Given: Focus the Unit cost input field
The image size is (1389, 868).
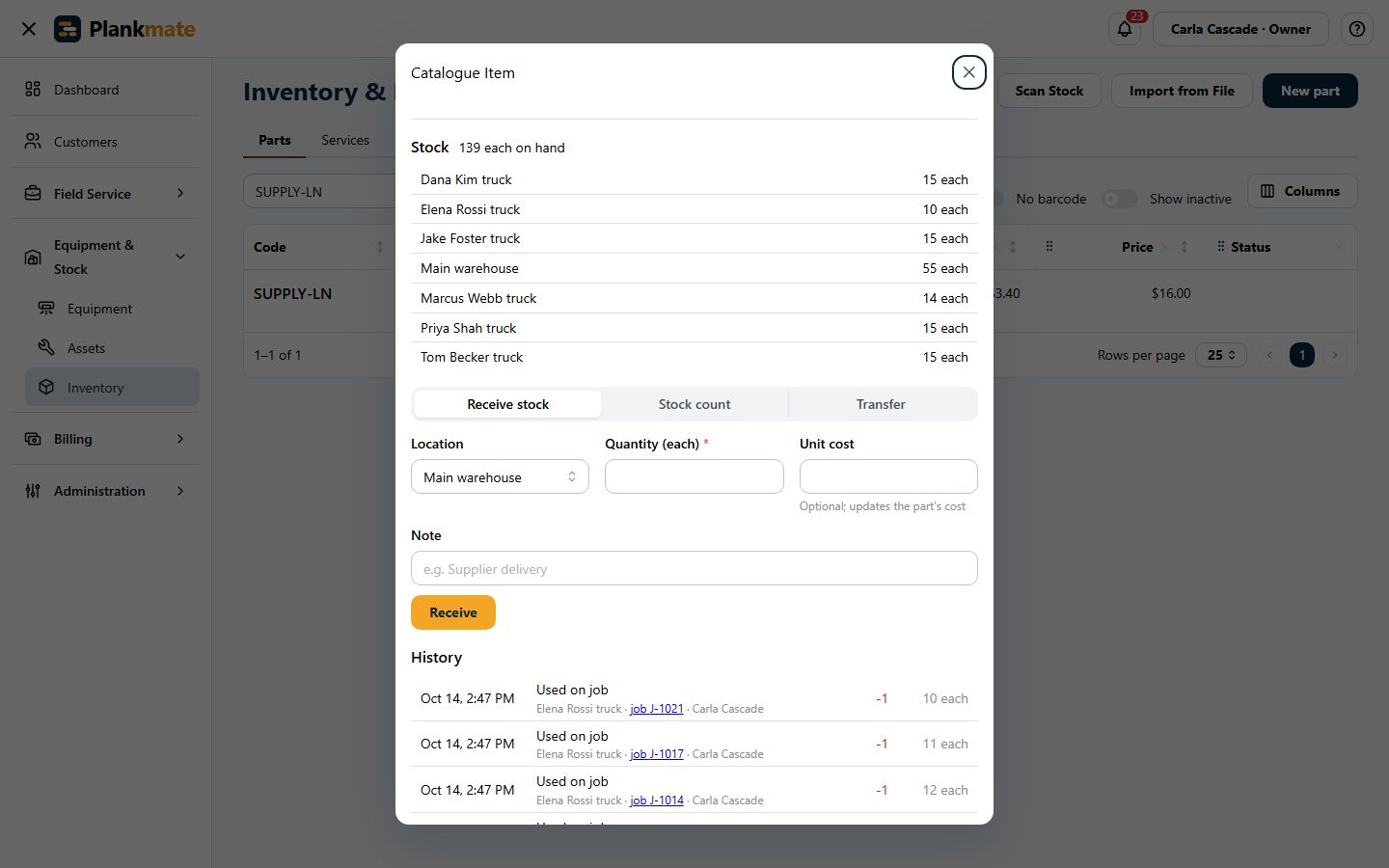Looking at the screenshot, I should coord(888,476).
